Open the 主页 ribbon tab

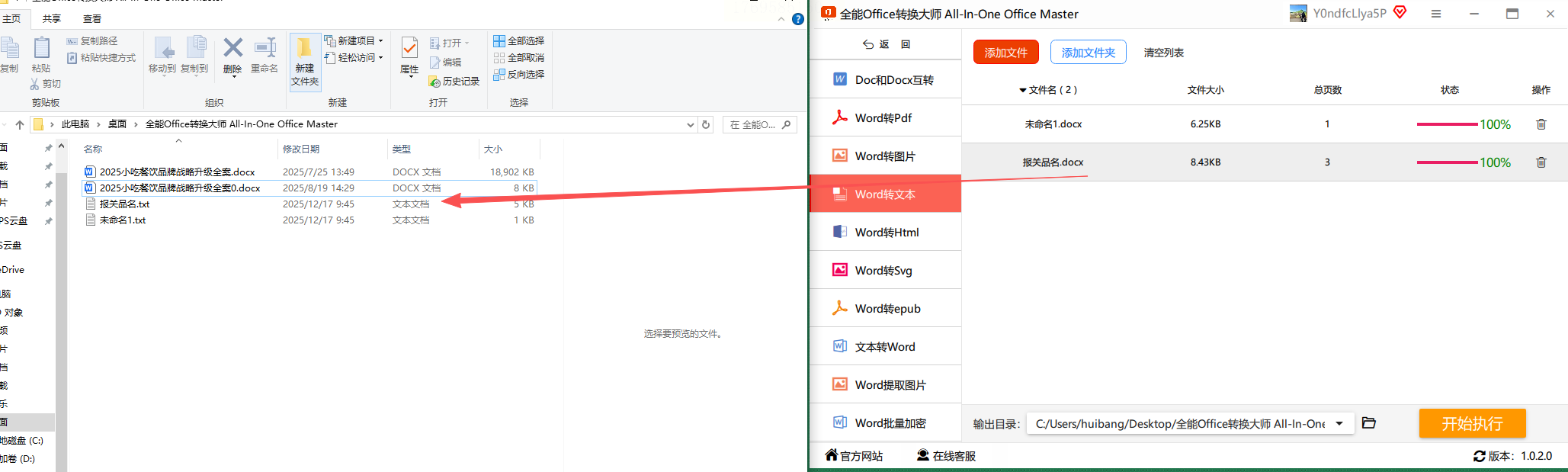coord(11,18)
